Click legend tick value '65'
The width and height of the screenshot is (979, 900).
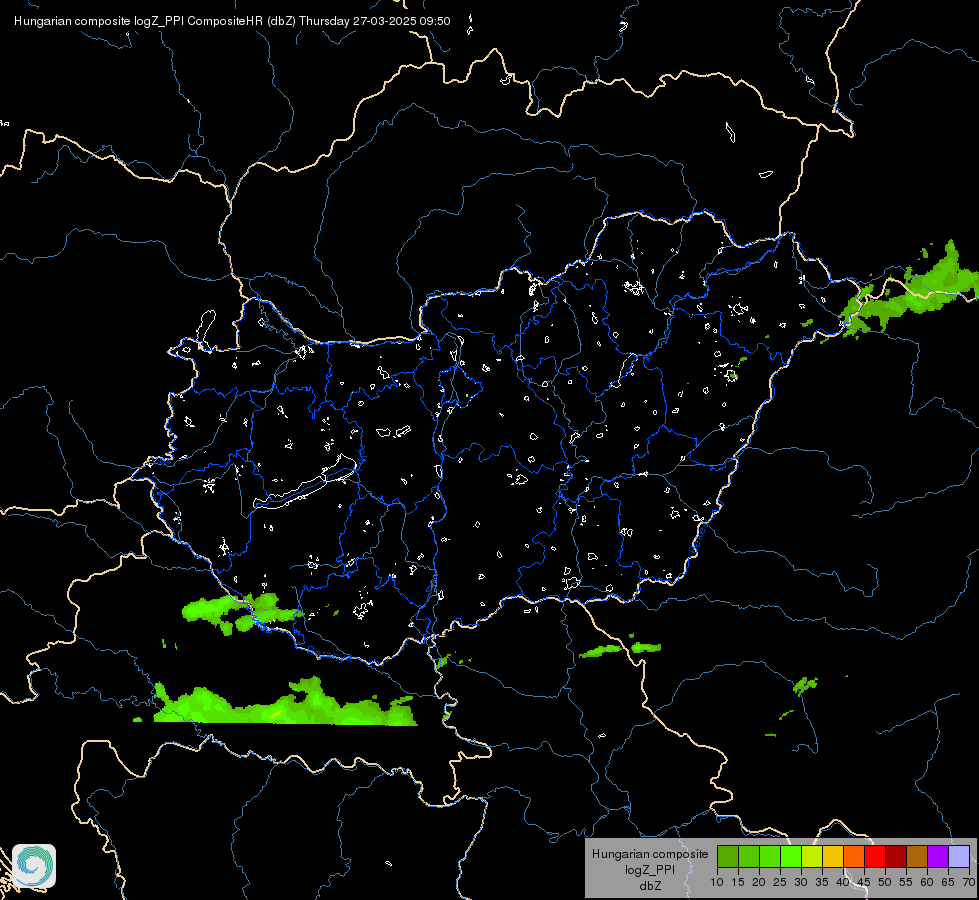point(948,883)
